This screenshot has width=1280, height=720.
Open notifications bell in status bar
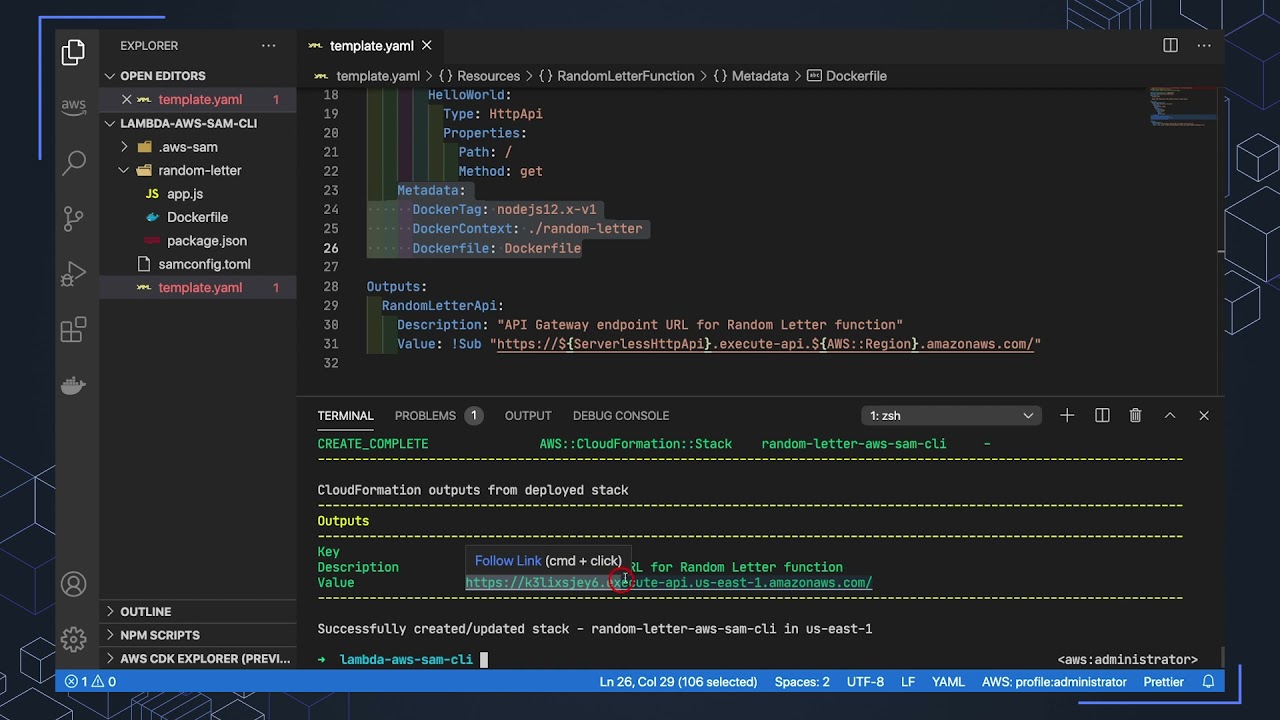tap(1208, 682)
